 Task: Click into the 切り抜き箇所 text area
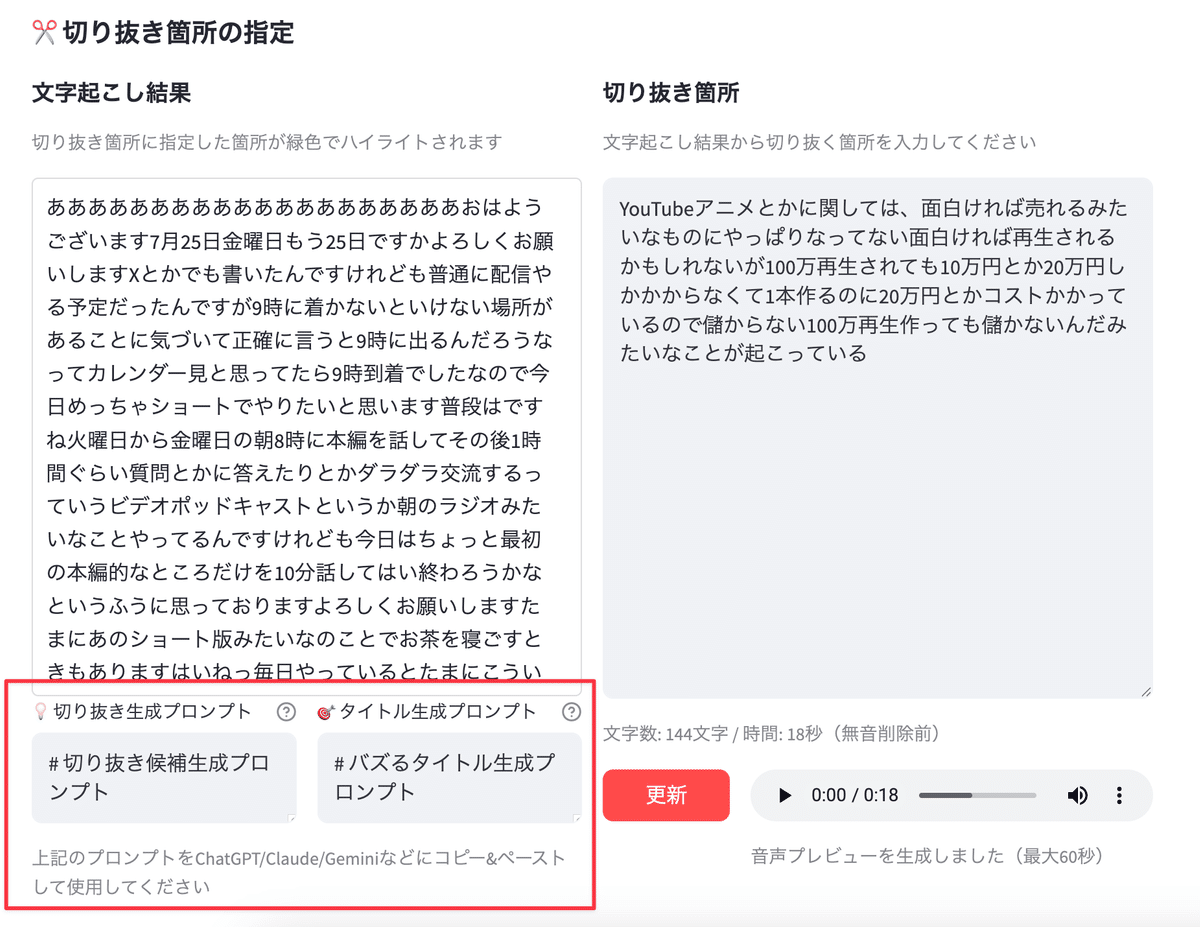click(877, 438)
